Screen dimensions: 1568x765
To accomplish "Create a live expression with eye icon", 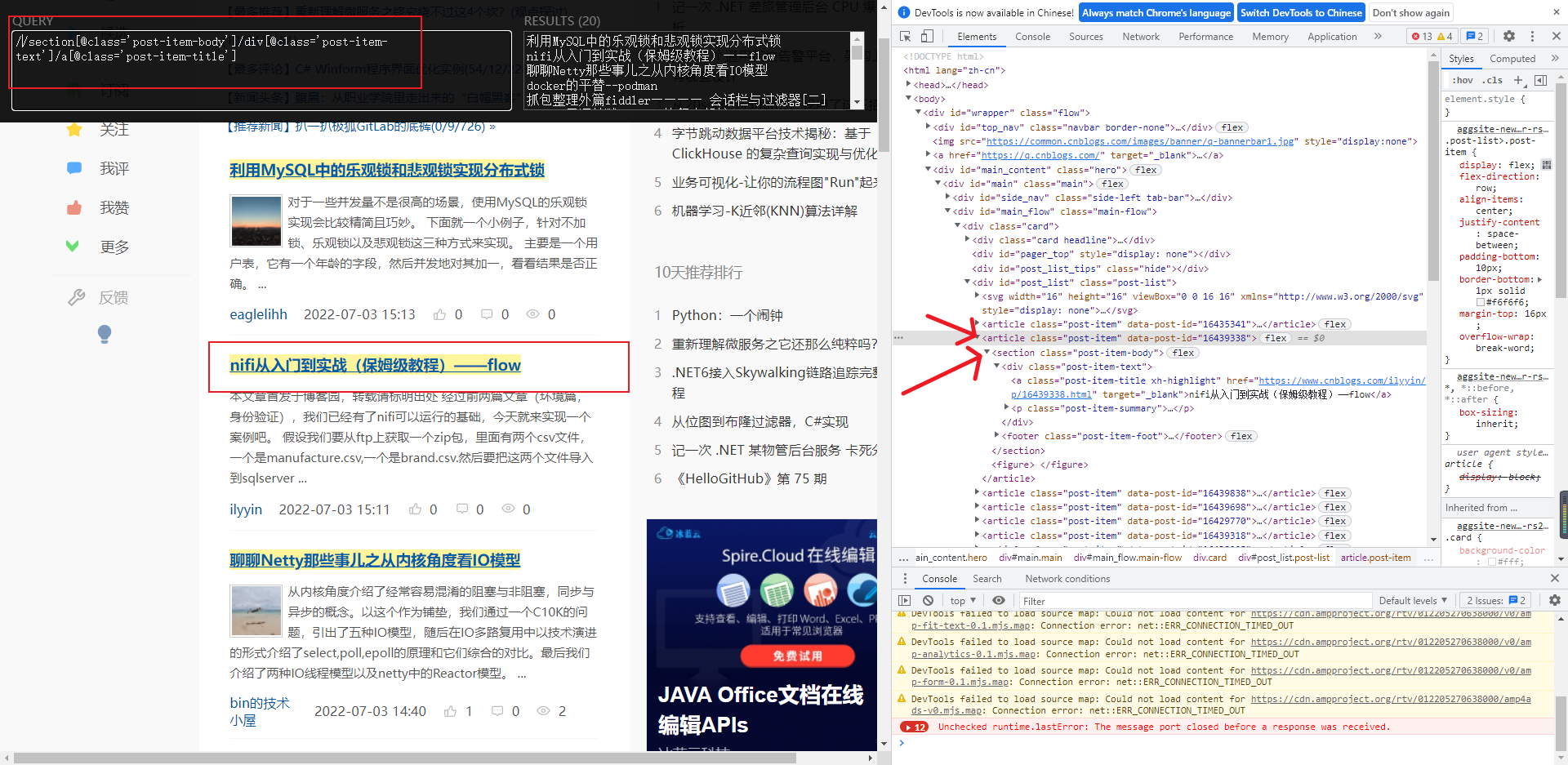I will pos(999,600).
